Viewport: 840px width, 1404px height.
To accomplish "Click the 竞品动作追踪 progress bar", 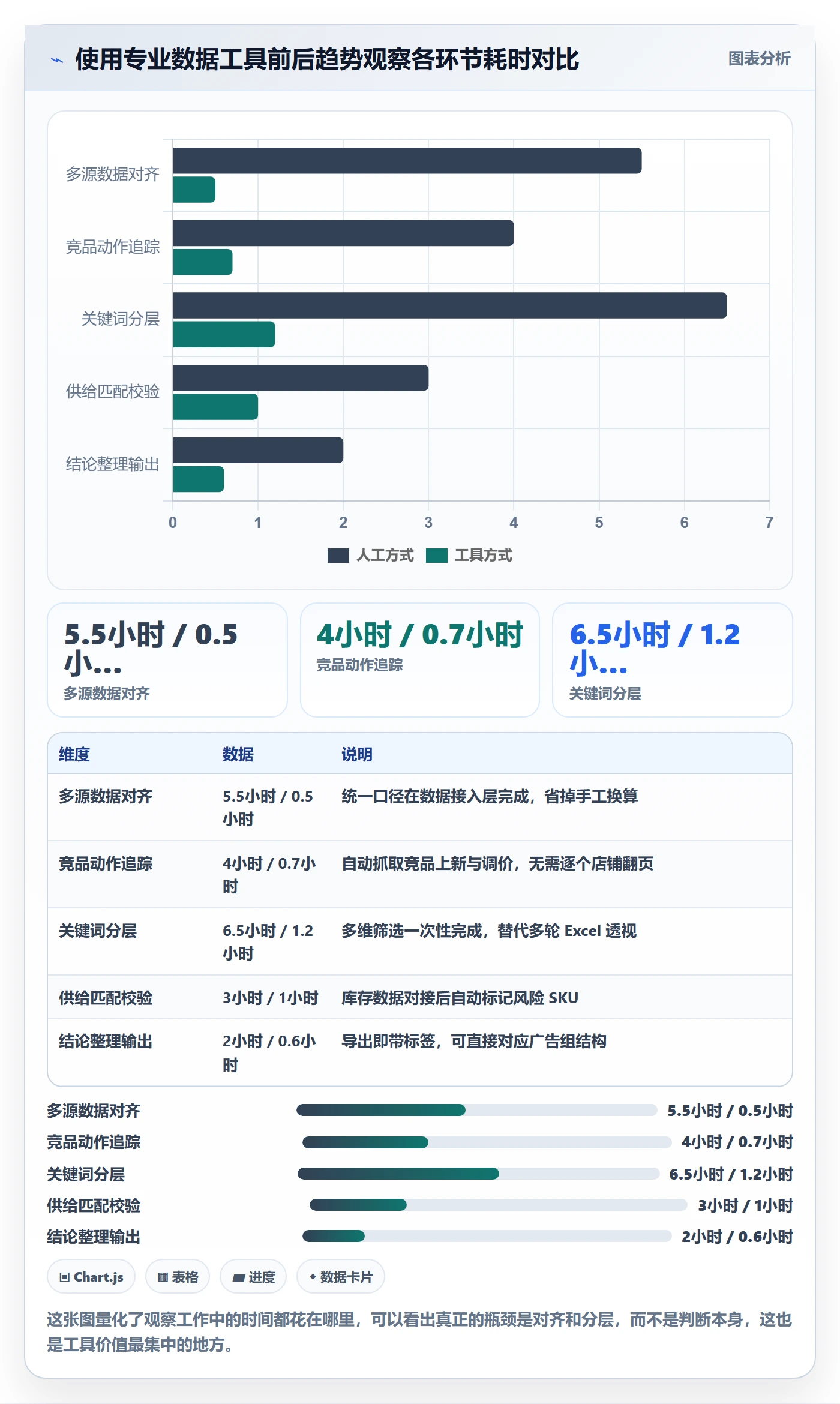I will [487, 1142].
